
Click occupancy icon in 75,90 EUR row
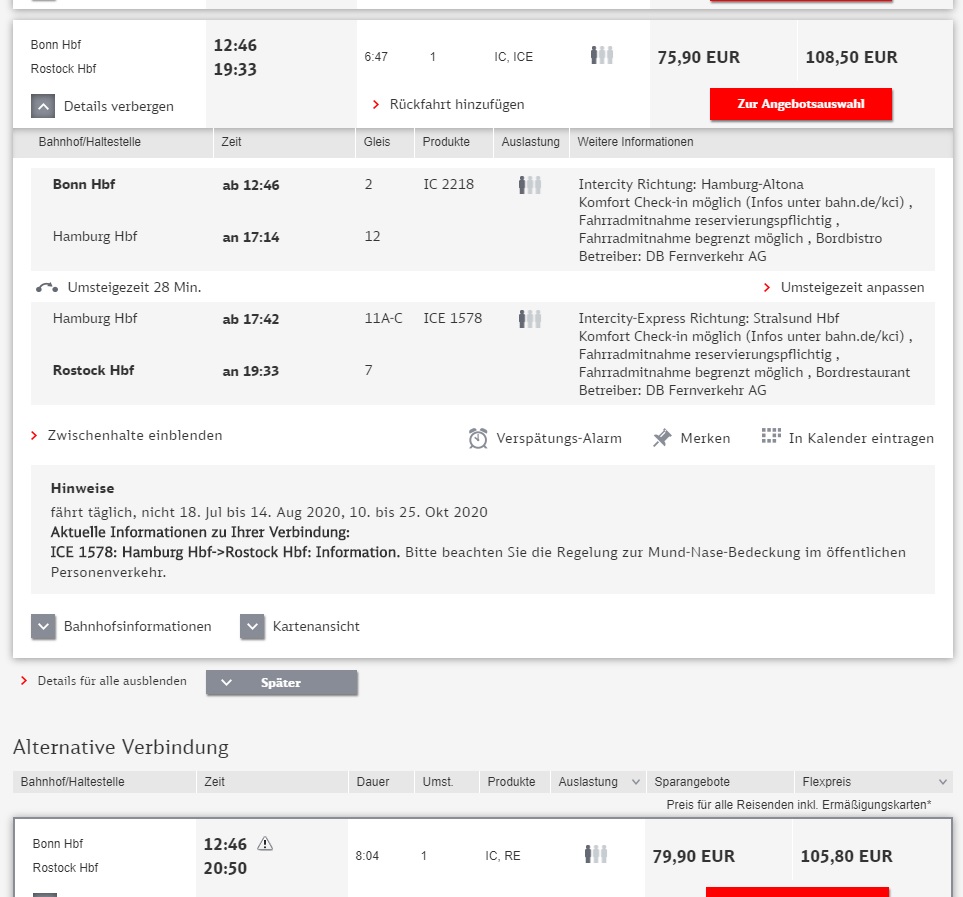coord(601,56)
